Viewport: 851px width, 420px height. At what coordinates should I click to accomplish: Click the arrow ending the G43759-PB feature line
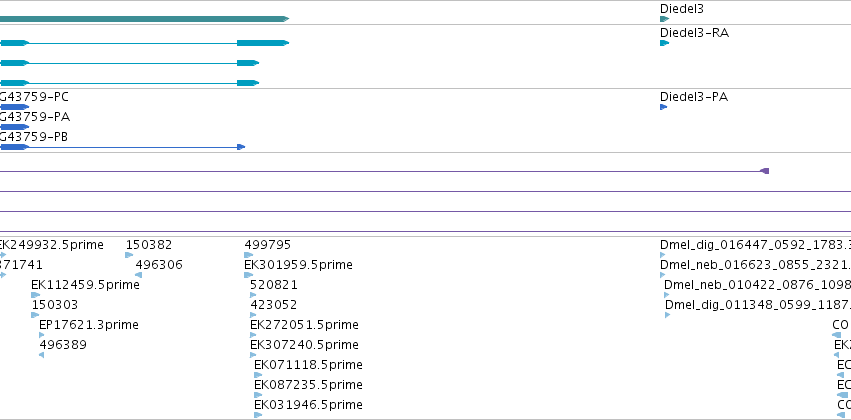[242, 147]
